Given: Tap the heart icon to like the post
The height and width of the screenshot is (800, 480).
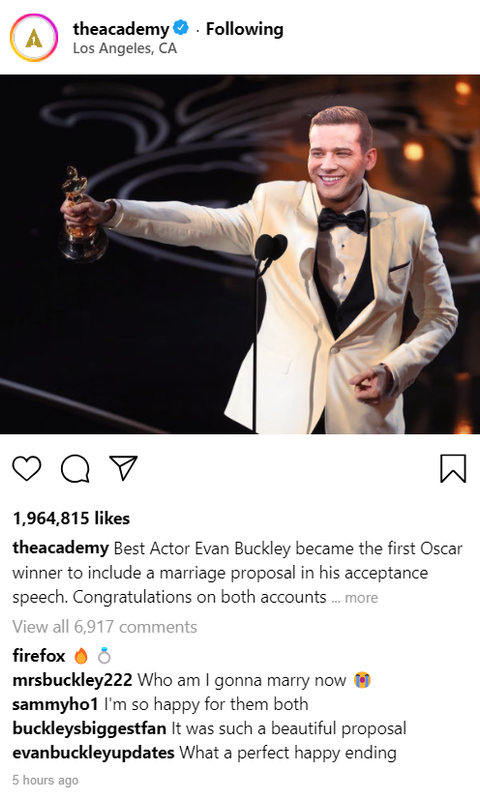Looking at the screenshot, I should tap(27, 468).
